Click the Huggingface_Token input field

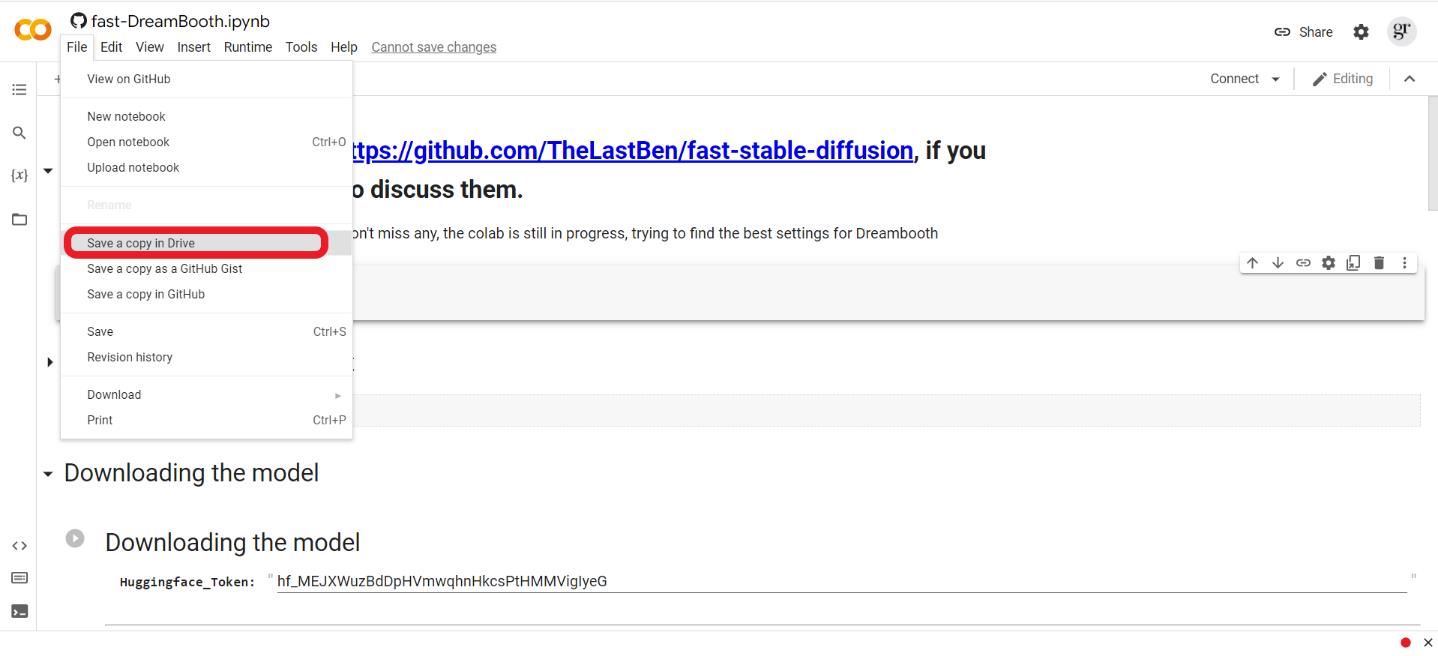[841, 582]
